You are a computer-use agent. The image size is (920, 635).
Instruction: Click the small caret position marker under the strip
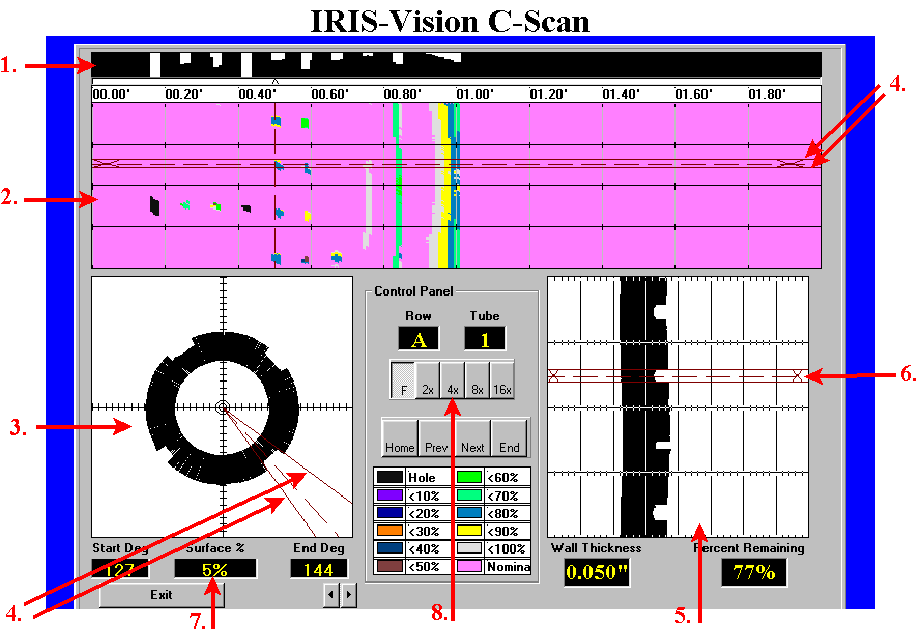coord(275,82)
